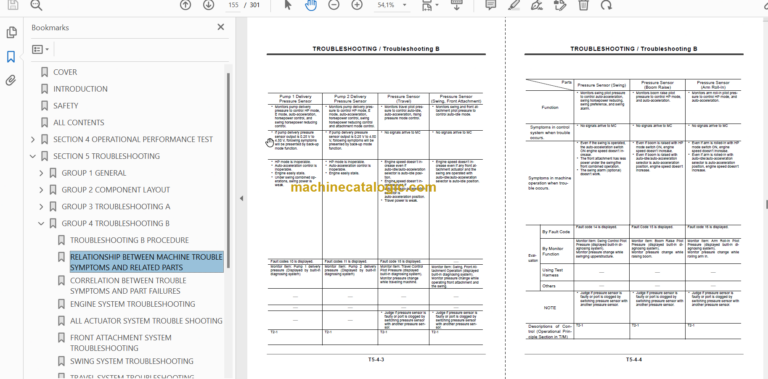
Task: Open the page fit options dropdown
Action: tap(431, 5)
